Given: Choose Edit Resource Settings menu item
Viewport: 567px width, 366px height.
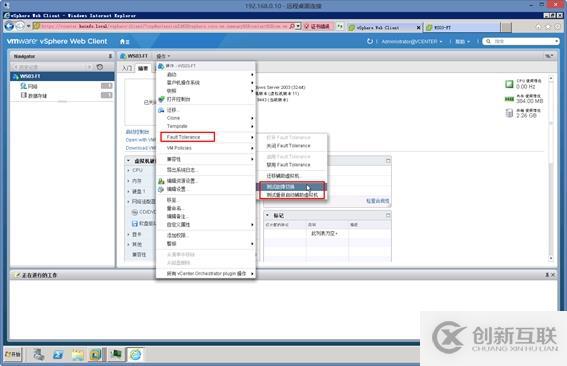Looking at the screenshot, I should [x=206, y=181].
